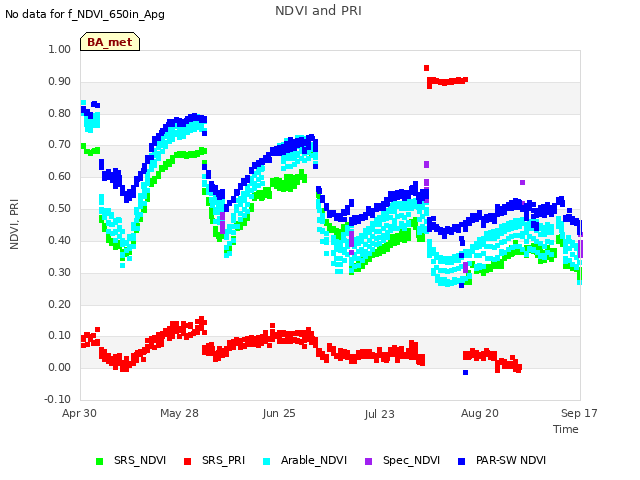The width and height of the screenshot is (640, 480).
Task: Click the 0.30 y-axis tick label
Action: (x=60, y=272)
